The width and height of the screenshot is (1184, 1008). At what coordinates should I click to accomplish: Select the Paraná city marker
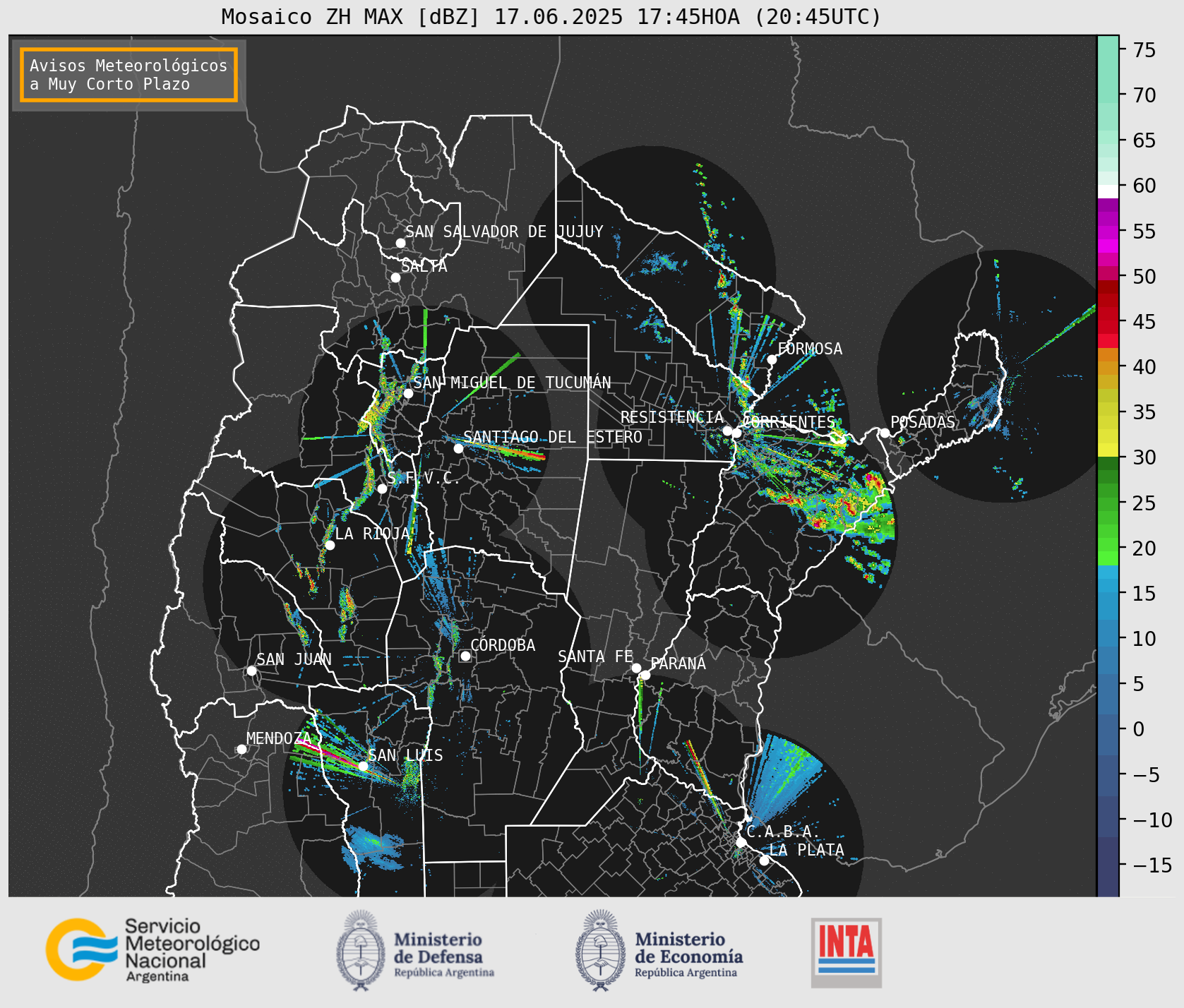pyautogui.click(x=645, y=676)
